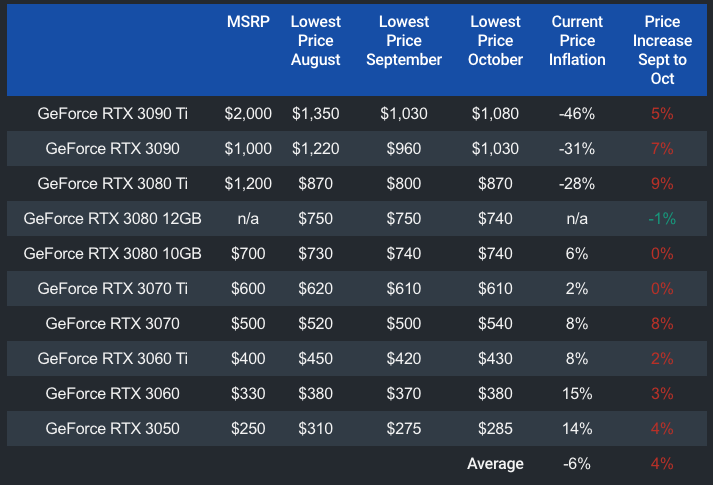Select GeForce RTX 3080 10GB row label

[x=112, y=254]
